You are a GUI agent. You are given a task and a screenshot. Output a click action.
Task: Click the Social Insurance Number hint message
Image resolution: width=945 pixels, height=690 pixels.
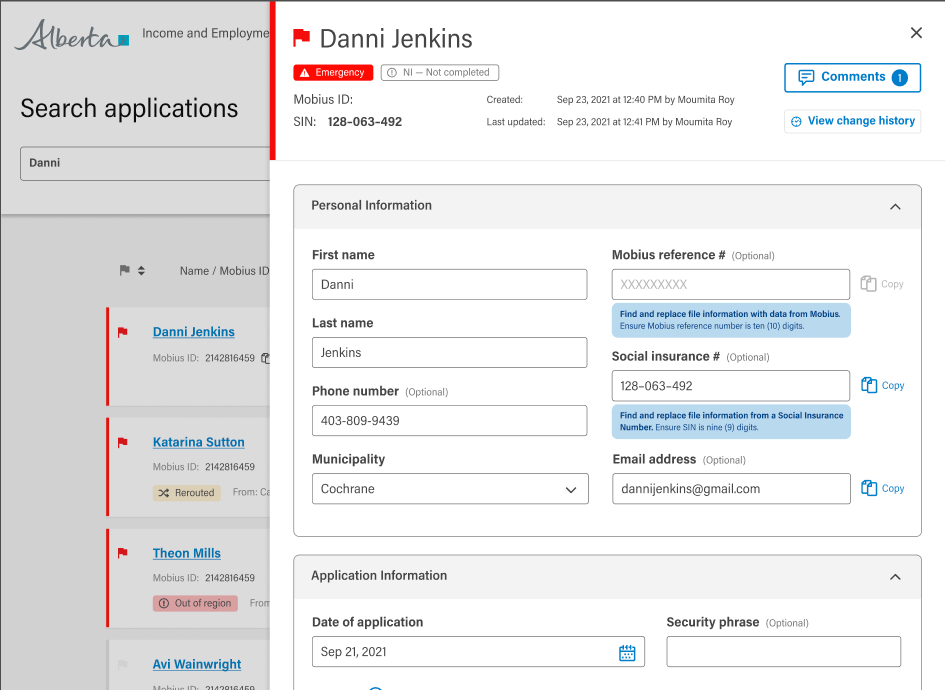pos(731,421)
